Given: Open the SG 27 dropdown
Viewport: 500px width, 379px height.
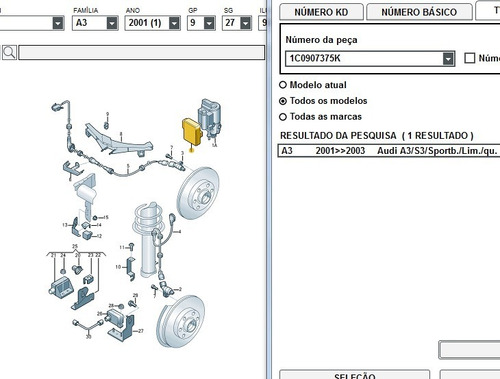Looking at the screenshot, I should click(245, 23).
